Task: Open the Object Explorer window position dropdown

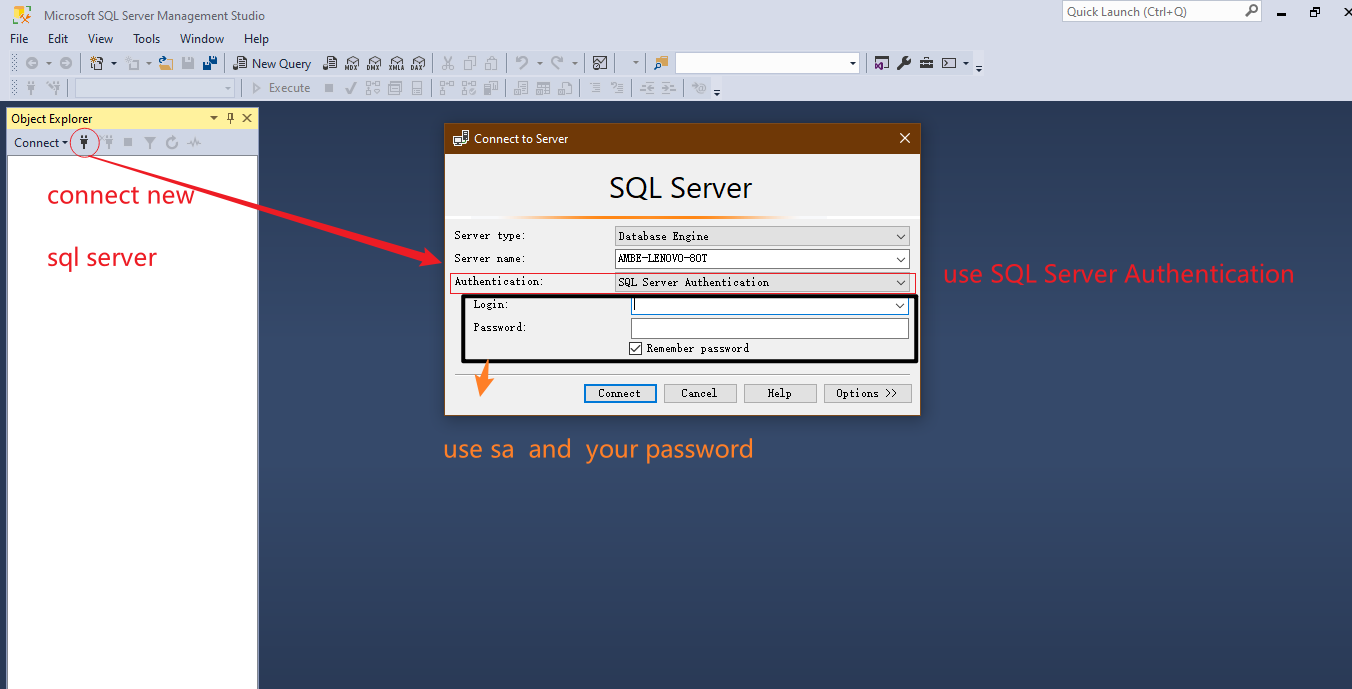Action: tap(213, 118)
